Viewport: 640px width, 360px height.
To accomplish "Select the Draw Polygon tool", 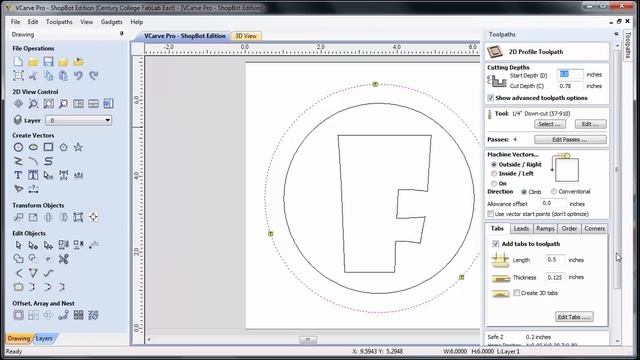I will coord(63,147).
